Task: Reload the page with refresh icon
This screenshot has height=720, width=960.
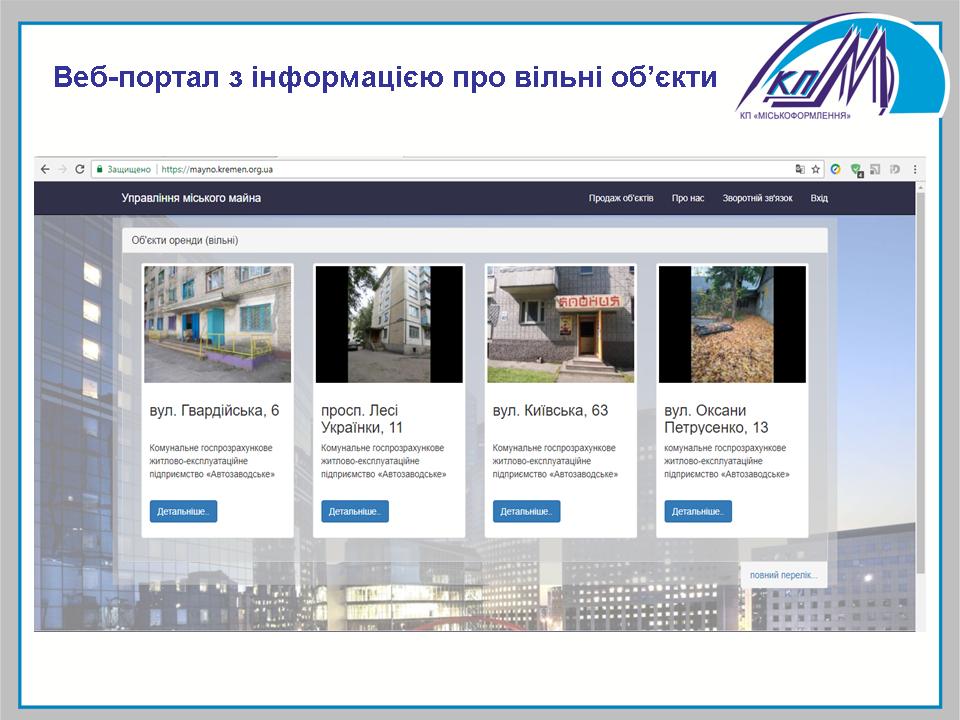Action: point(80,169)
